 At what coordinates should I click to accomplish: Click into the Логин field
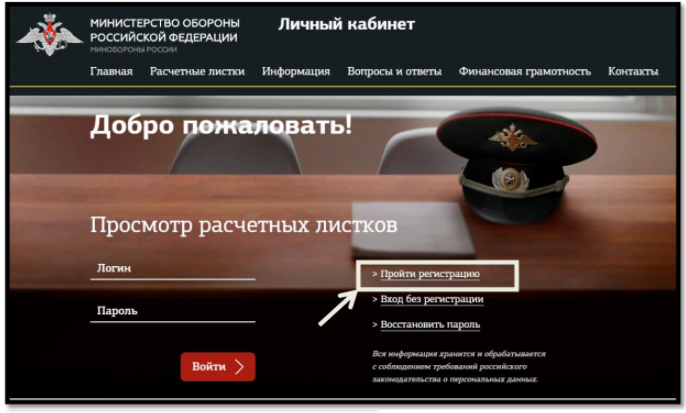point(172,269)
